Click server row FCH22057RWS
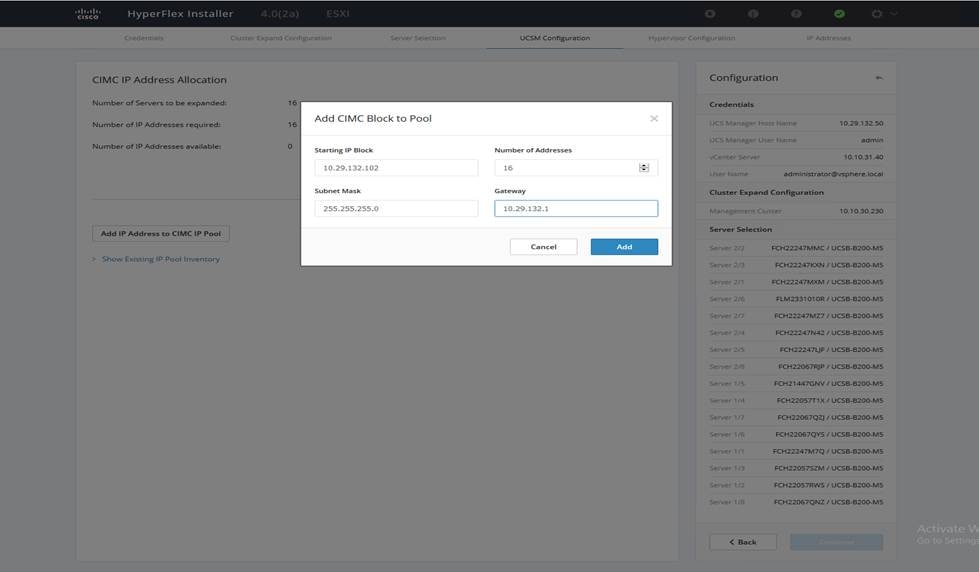The height and width of the screenshot is (572, 979). point(796,485)
